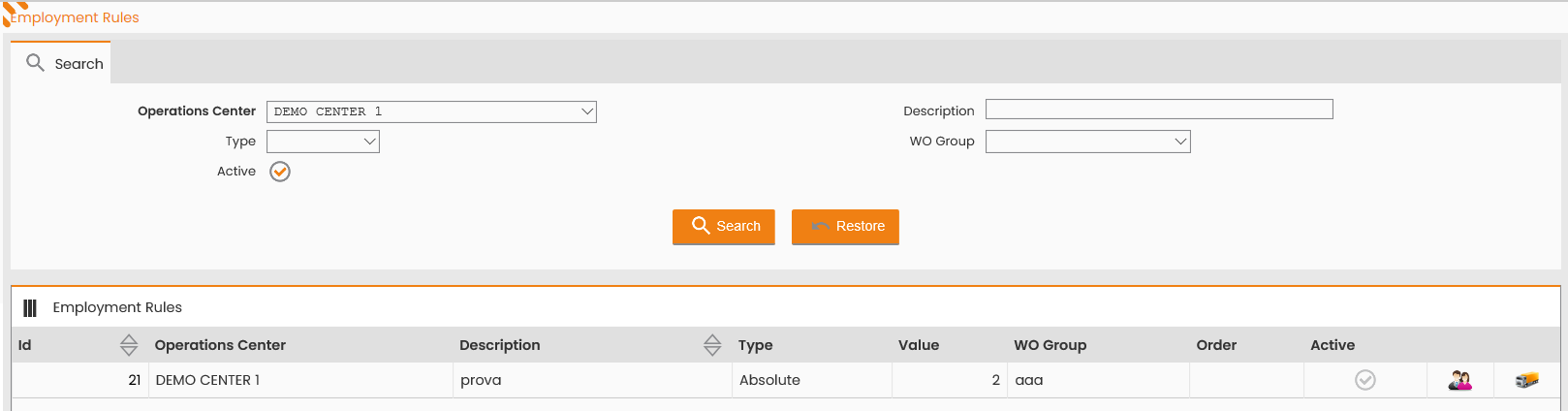The image size is (1568, 411).
Task: Select the Id cell showing 21
Action: click(80, 380)
